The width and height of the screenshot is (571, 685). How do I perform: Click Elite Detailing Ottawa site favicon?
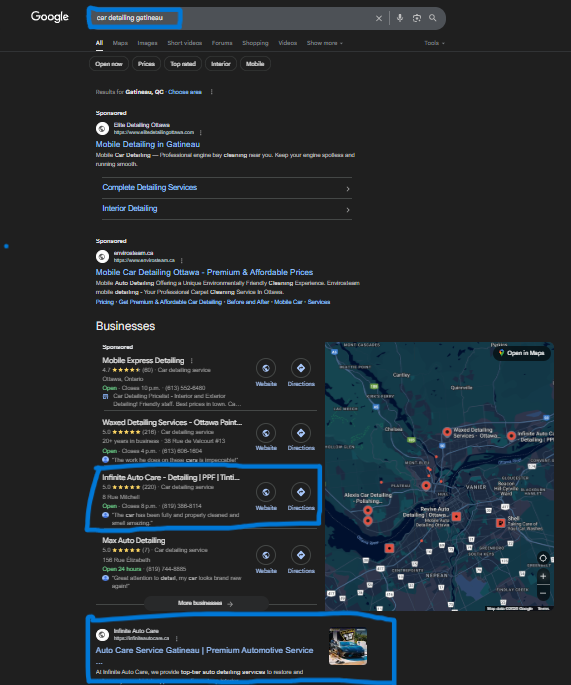(102, 128)
